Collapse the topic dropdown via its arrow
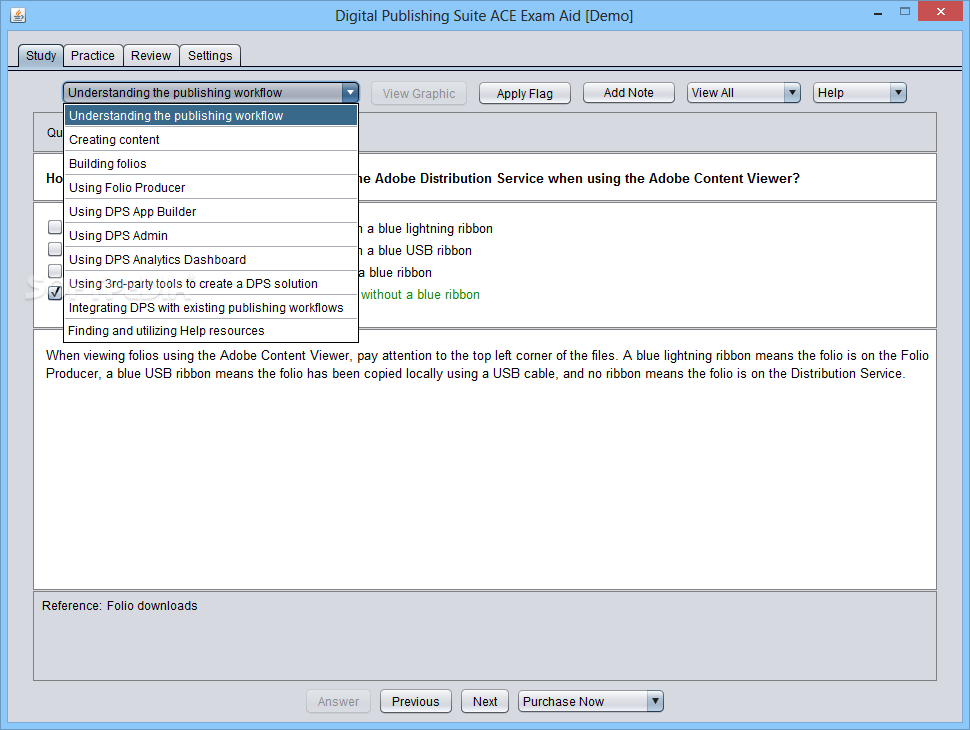 point(350,93)
